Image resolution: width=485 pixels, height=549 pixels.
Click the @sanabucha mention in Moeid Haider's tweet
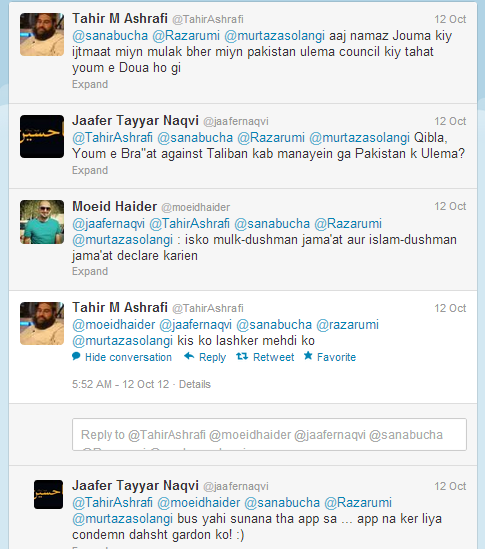coord(272,224)
